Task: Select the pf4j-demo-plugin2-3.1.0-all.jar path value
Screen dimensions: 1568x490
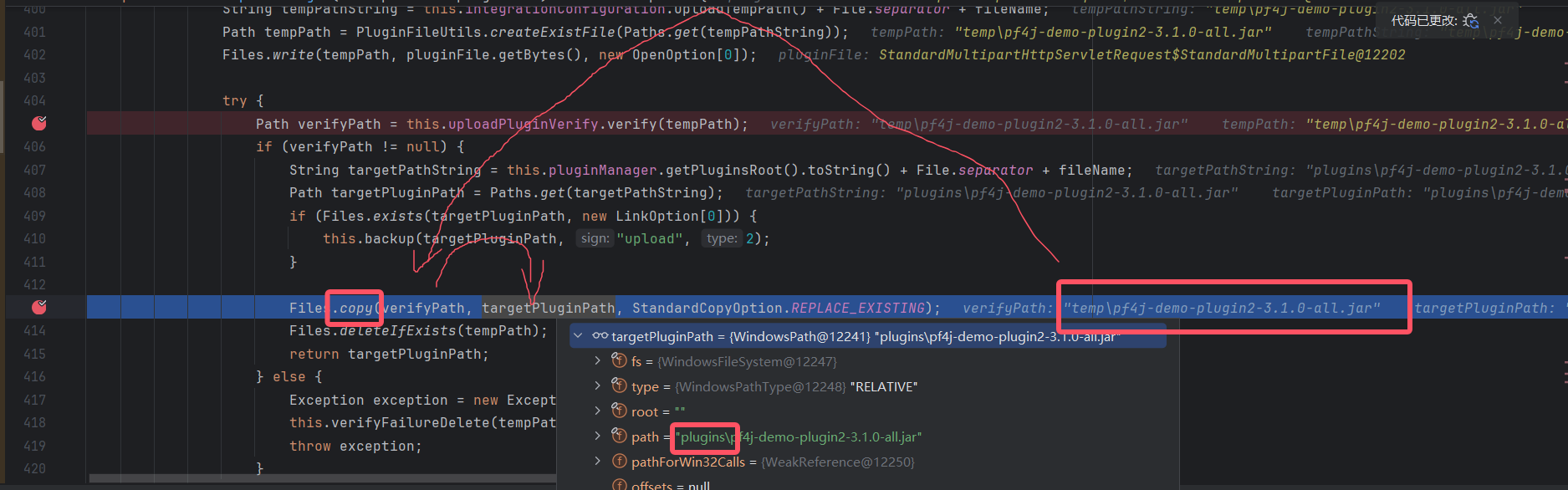Action: tap(799, 436)
